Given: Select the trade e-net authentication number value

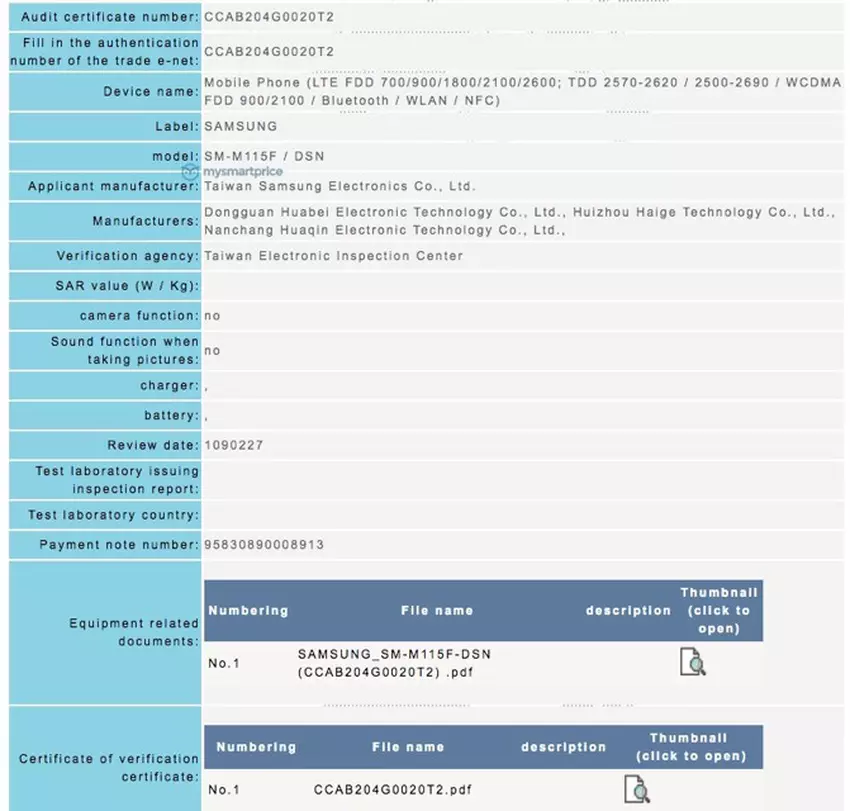Looking at the screenshot, I should tap(268, 51).
